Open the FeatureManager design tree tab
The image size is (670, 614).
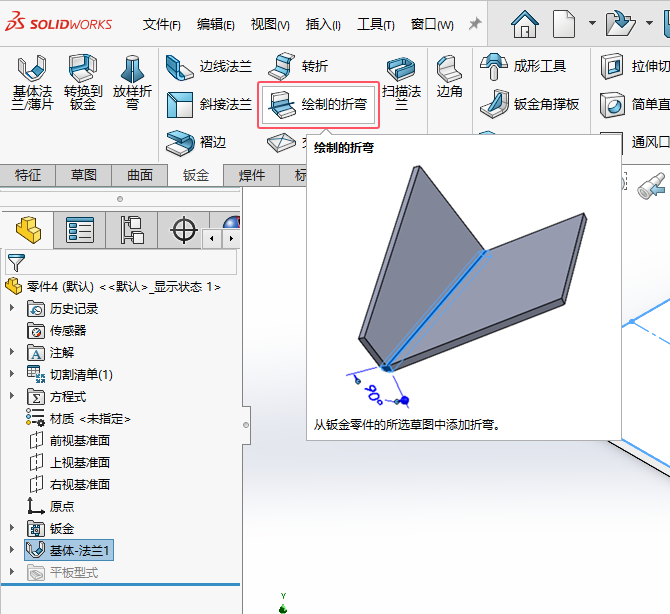point(28,230)
